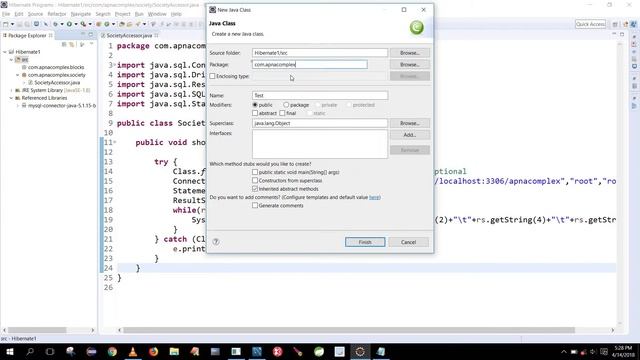Click into the Name input field
This screenshot has height=360, width=640.
coord(320,95)
